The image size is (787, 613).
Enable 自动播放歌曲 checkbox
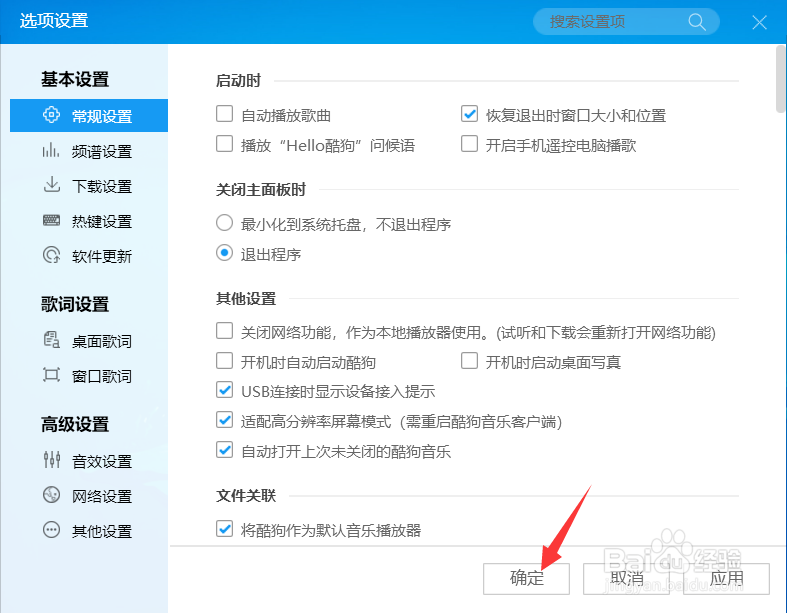point(224,114)
